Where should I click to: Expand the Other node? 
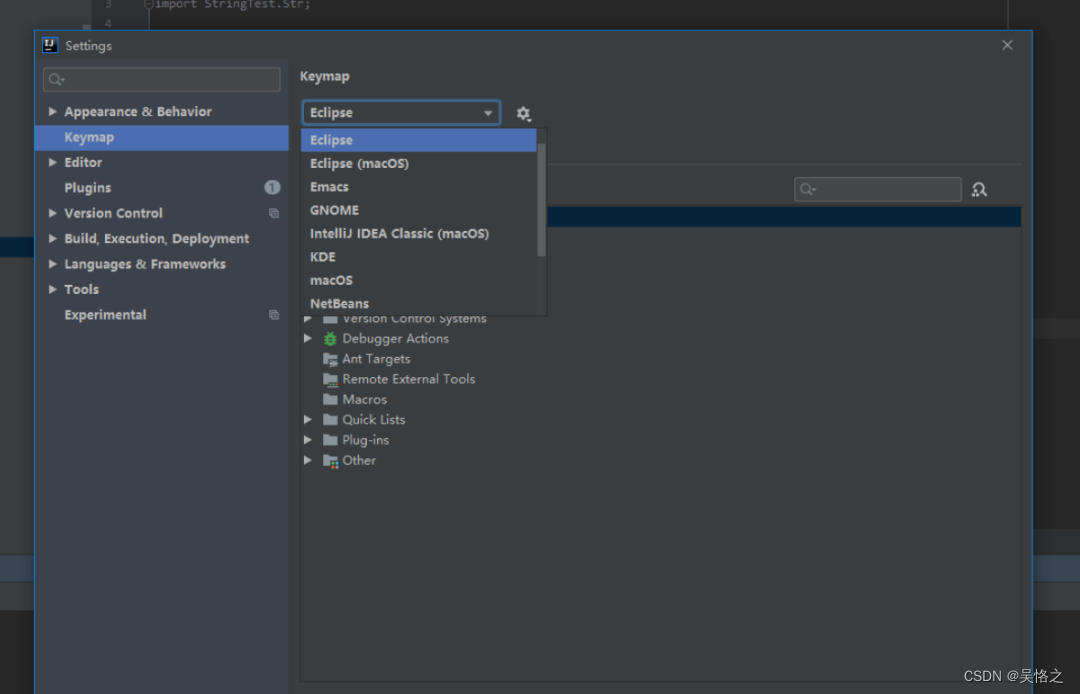pyautogui.click(x=308, y=460)
